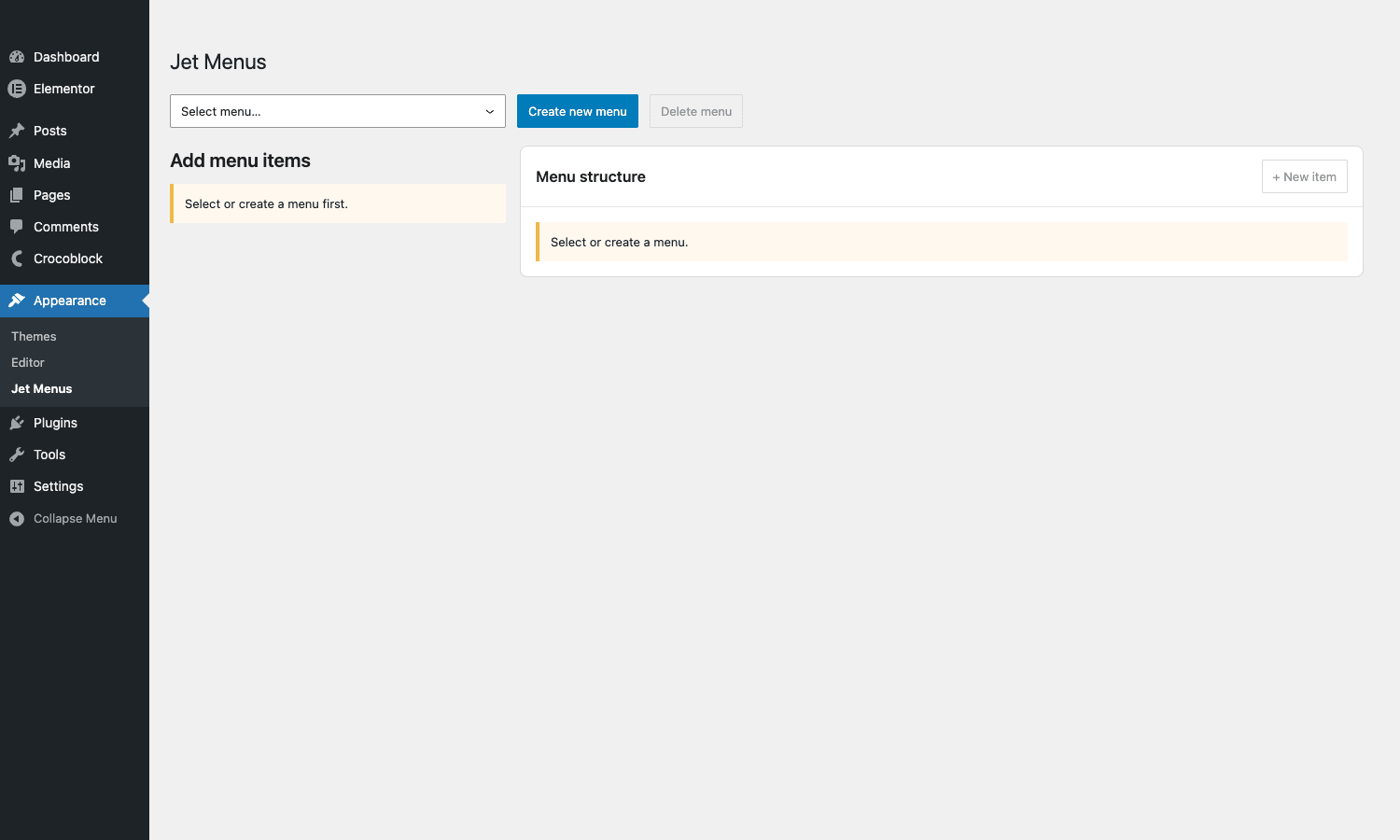Click the Media library icon
Screen dimensions: 1400x840
[x=17, y=163]
